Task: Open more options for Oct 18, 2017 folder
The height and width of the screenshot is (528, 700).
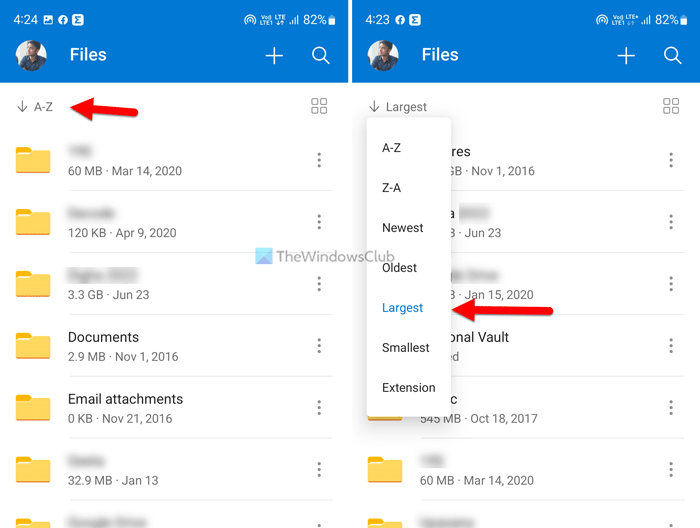Action: 671,407
